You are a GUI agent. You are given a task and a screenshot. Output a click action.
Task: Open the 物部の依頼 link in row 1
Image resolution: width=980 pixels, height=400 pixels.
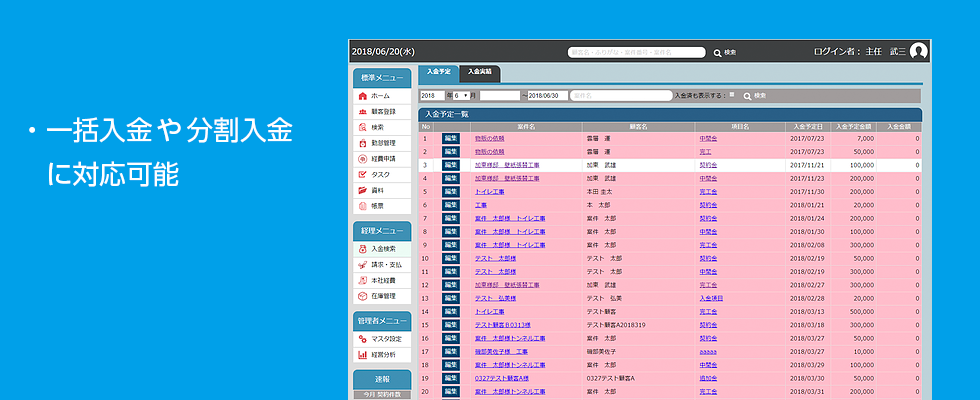click(x=490, y=138)
